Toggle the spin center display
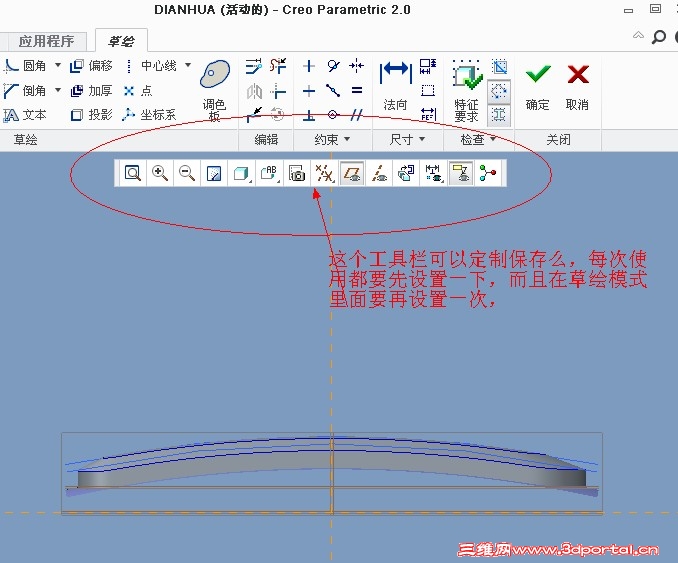Viewport: 678px width, 563px height. tap(488, 173)
